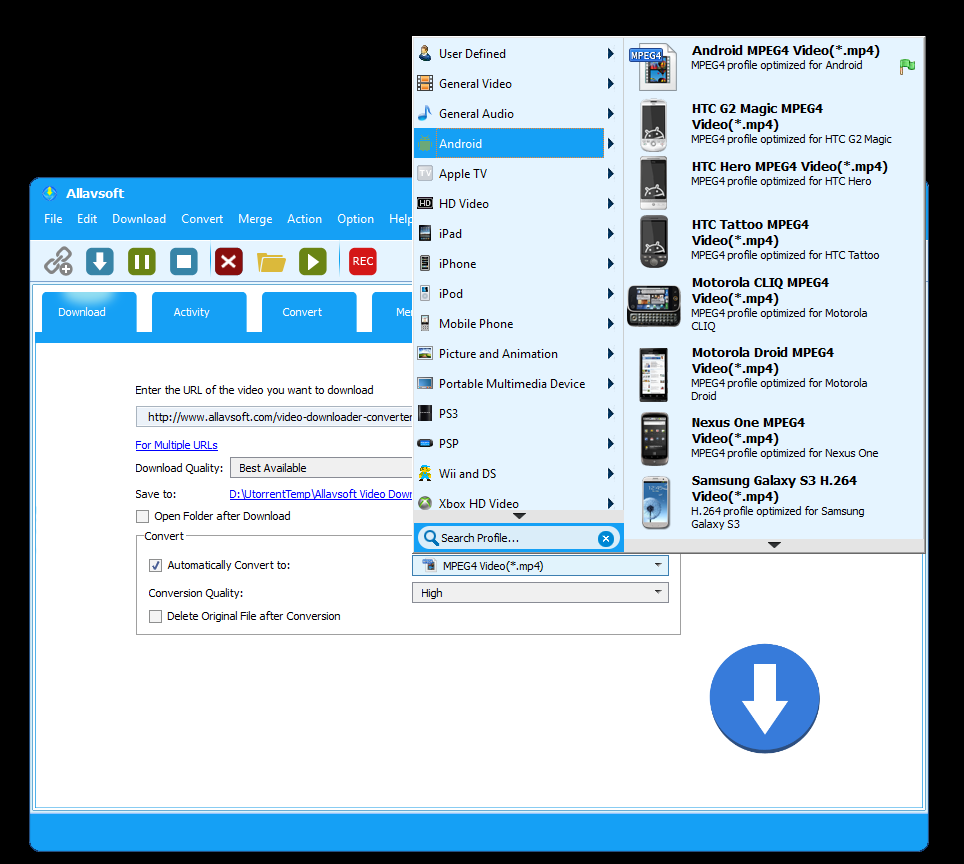Image resolution: width=964 pixels, height=864 pixels.
Task: Open the Edit menu
Action: coord(87,219)
